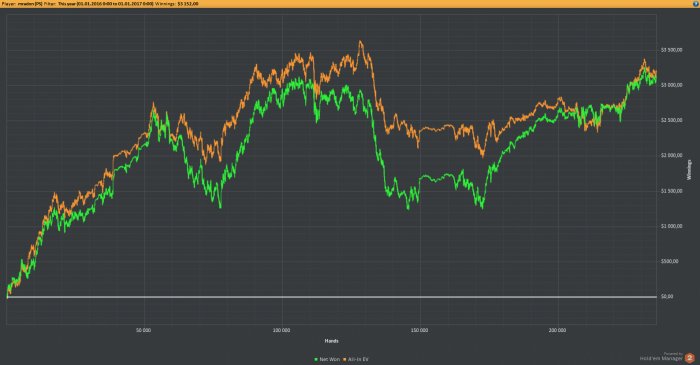Image resolution: width=700 pixels, height=365 pixels.
Task: Click the $0,00 winnings axis label
Action: 667,296
